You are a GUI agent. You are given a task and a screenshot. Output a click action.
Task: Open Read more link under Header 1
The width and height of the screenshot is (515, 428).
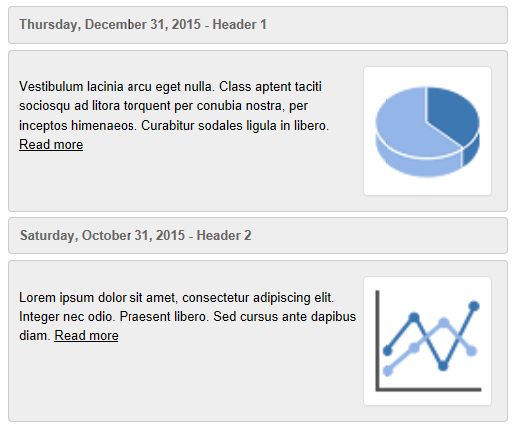coord(51,145)
